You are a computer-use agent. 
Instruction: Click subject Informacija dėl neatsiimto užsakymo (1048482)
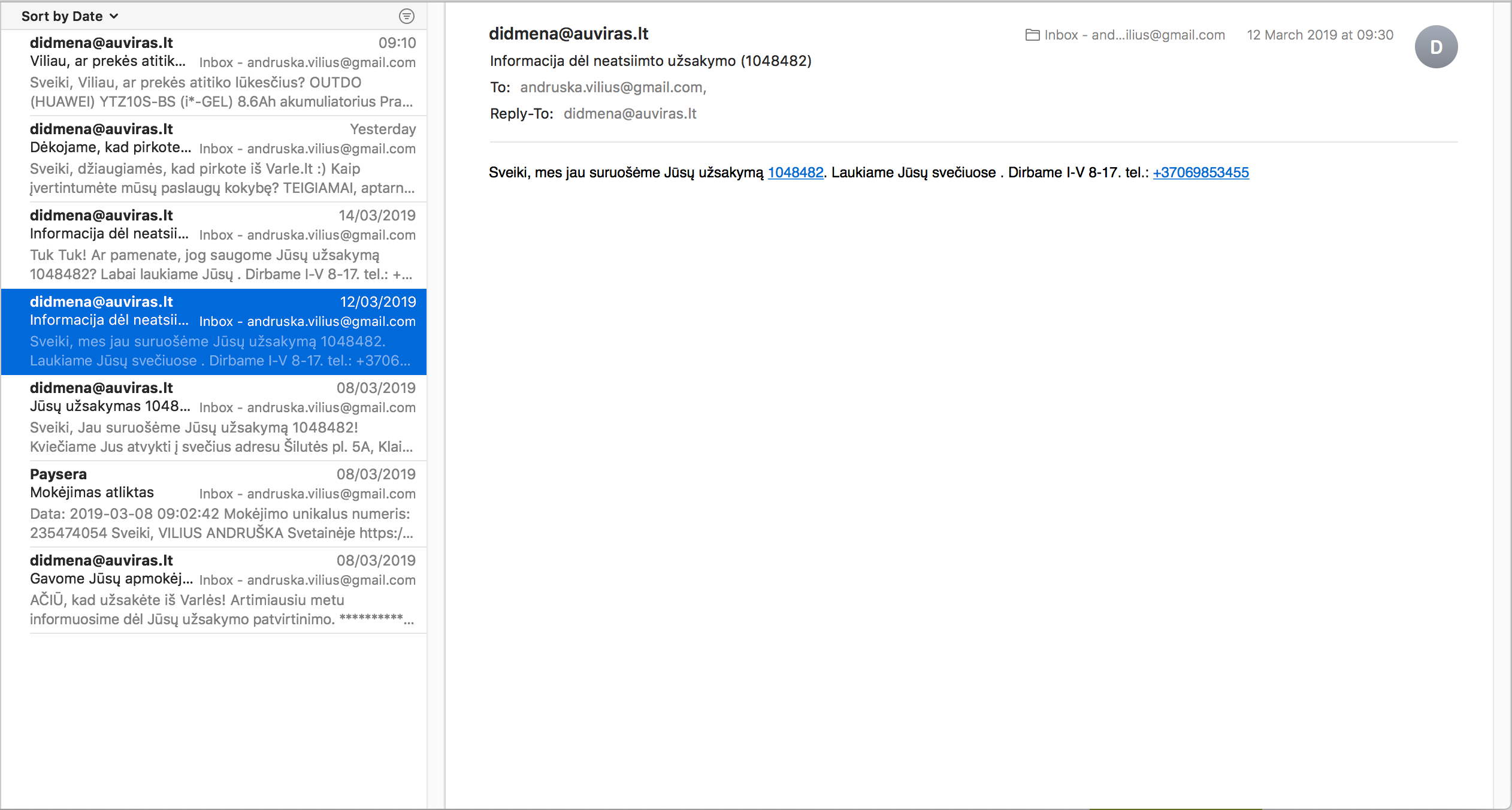[651, 61]
